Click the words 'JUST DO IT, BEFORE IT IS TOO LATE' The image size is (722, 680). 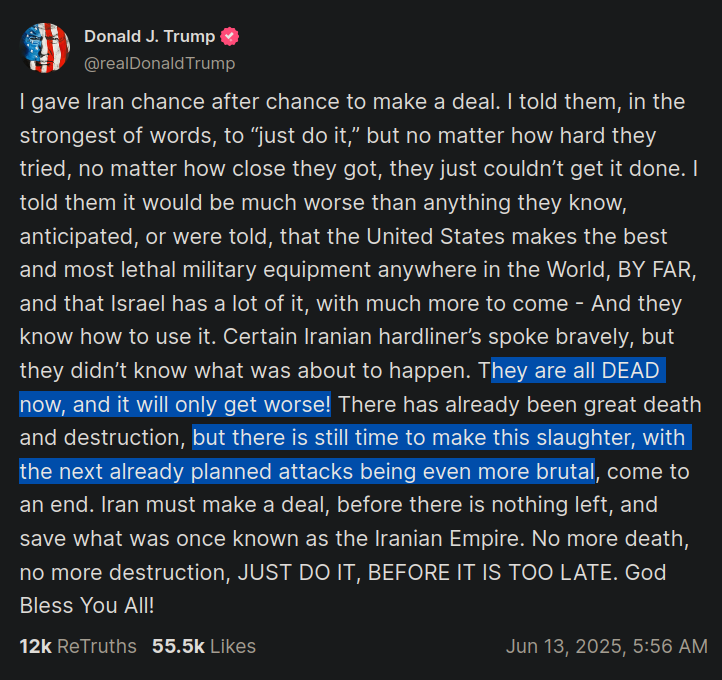427,572
